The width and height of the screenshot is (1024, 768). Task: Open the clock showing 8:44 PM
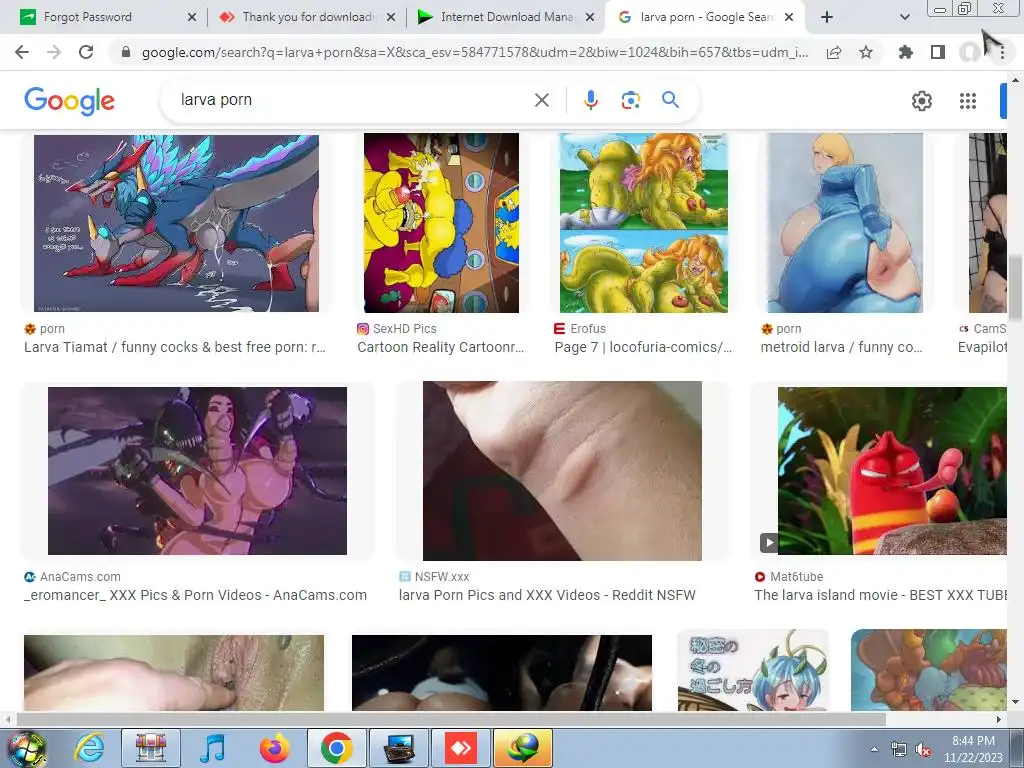(x=973, y=749)
